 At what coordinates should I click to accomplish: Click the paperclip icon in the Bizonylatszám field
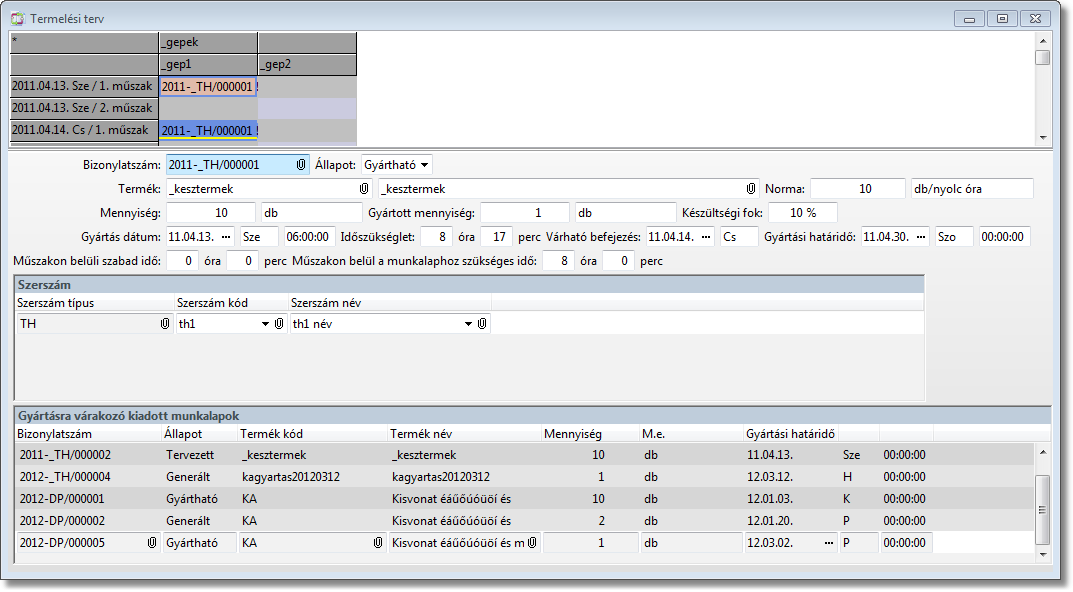coord(301,165)
